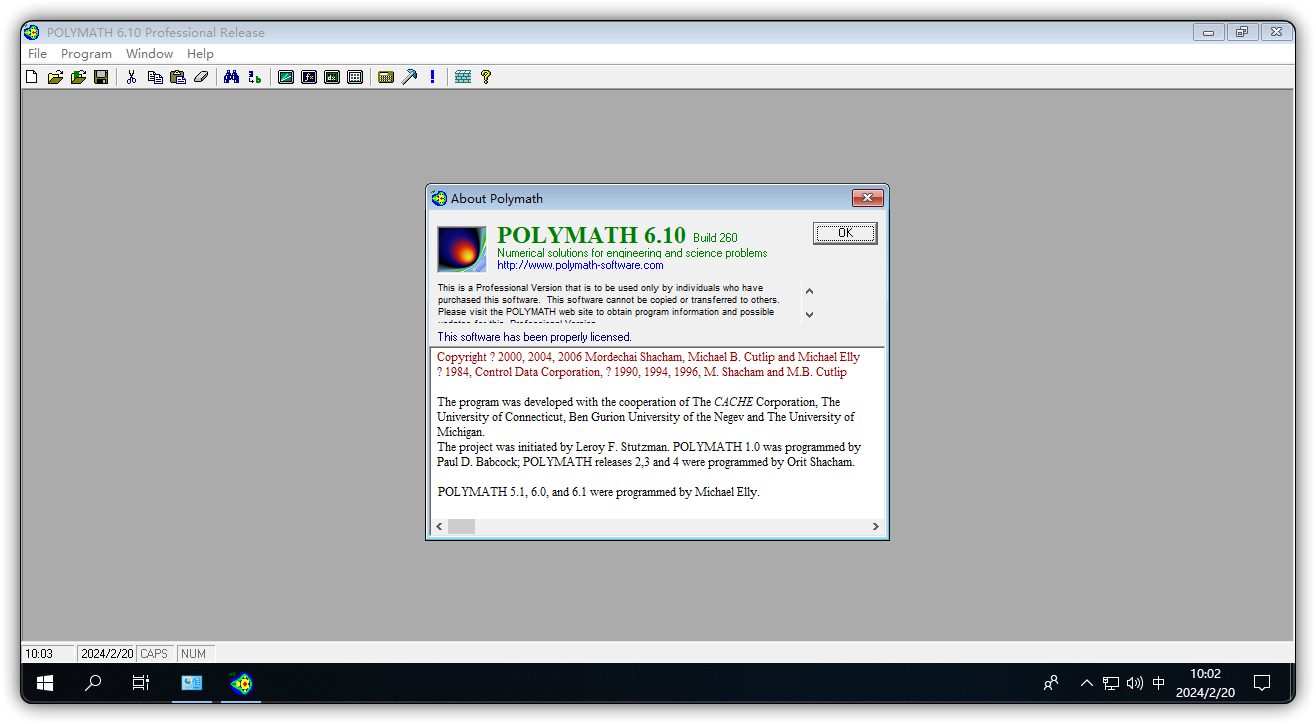Select the Cut scissors icon
The height and width of the screenshot is (724, 1316).
coord(131,76)
